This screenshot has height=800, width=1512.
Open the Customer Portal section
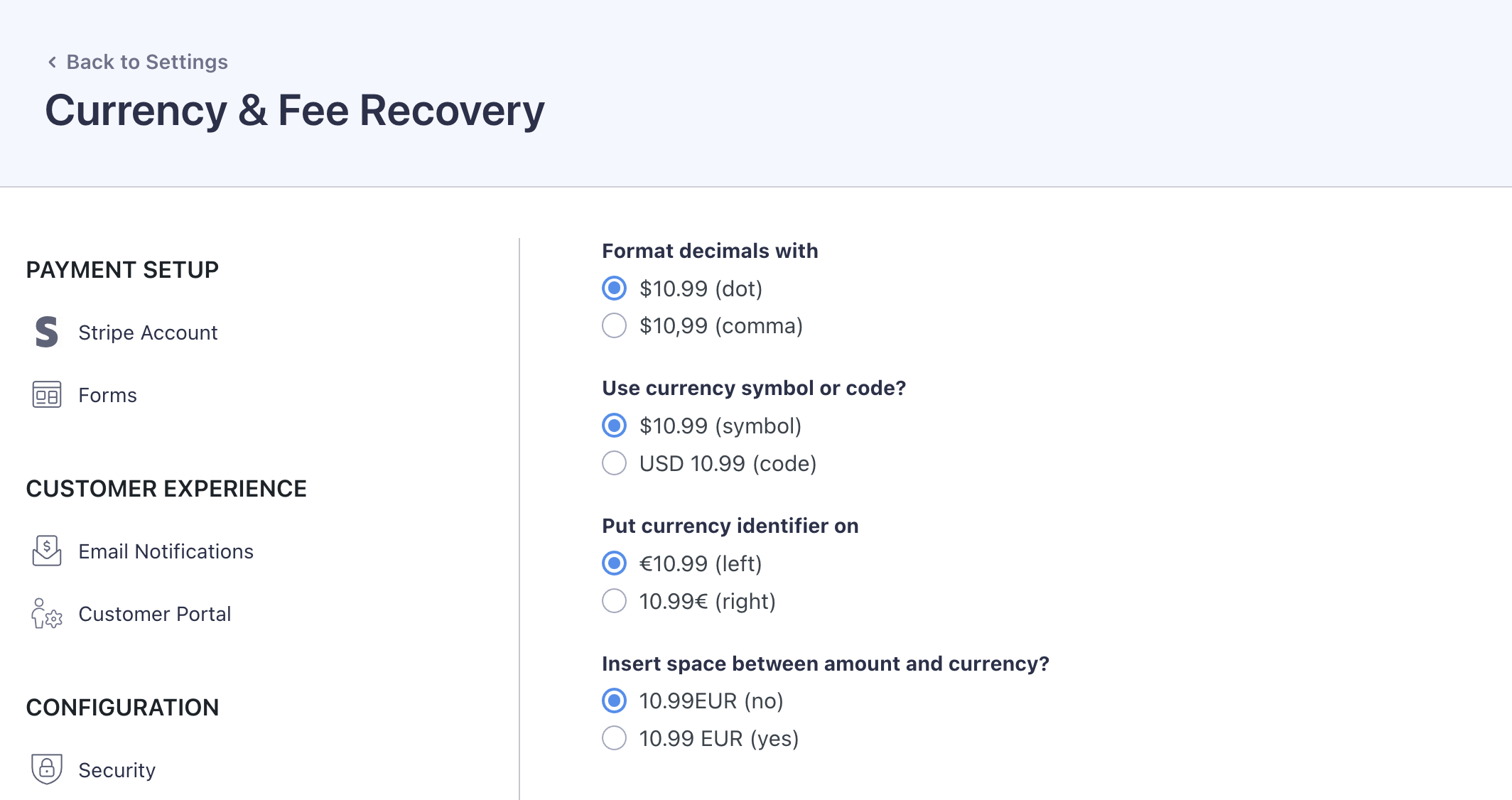coord(154,614)
